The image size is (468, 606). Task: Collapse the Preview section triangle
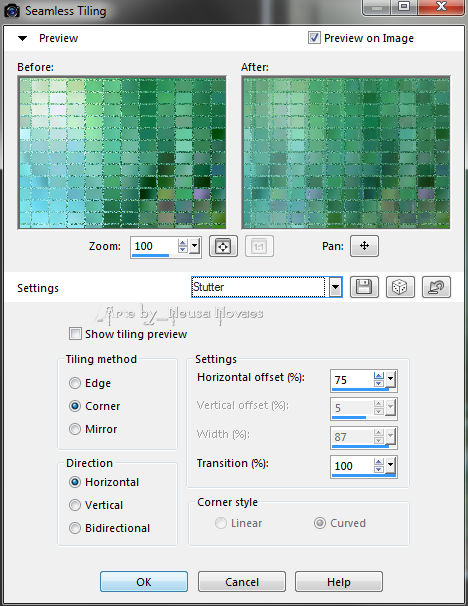pyautogui.click(x=22, y=38)
